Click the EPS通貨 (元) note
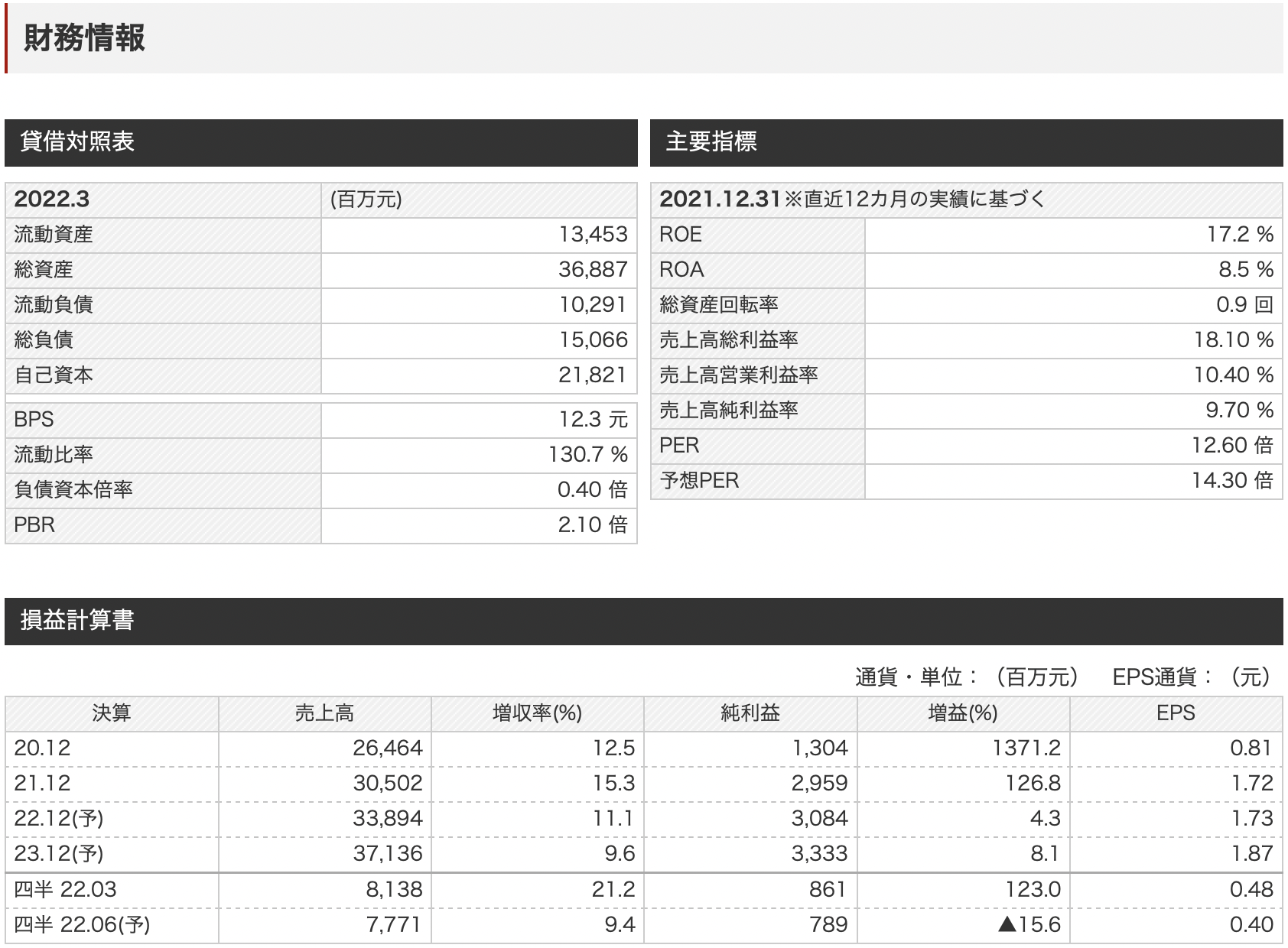 (x=1192, y=677)
